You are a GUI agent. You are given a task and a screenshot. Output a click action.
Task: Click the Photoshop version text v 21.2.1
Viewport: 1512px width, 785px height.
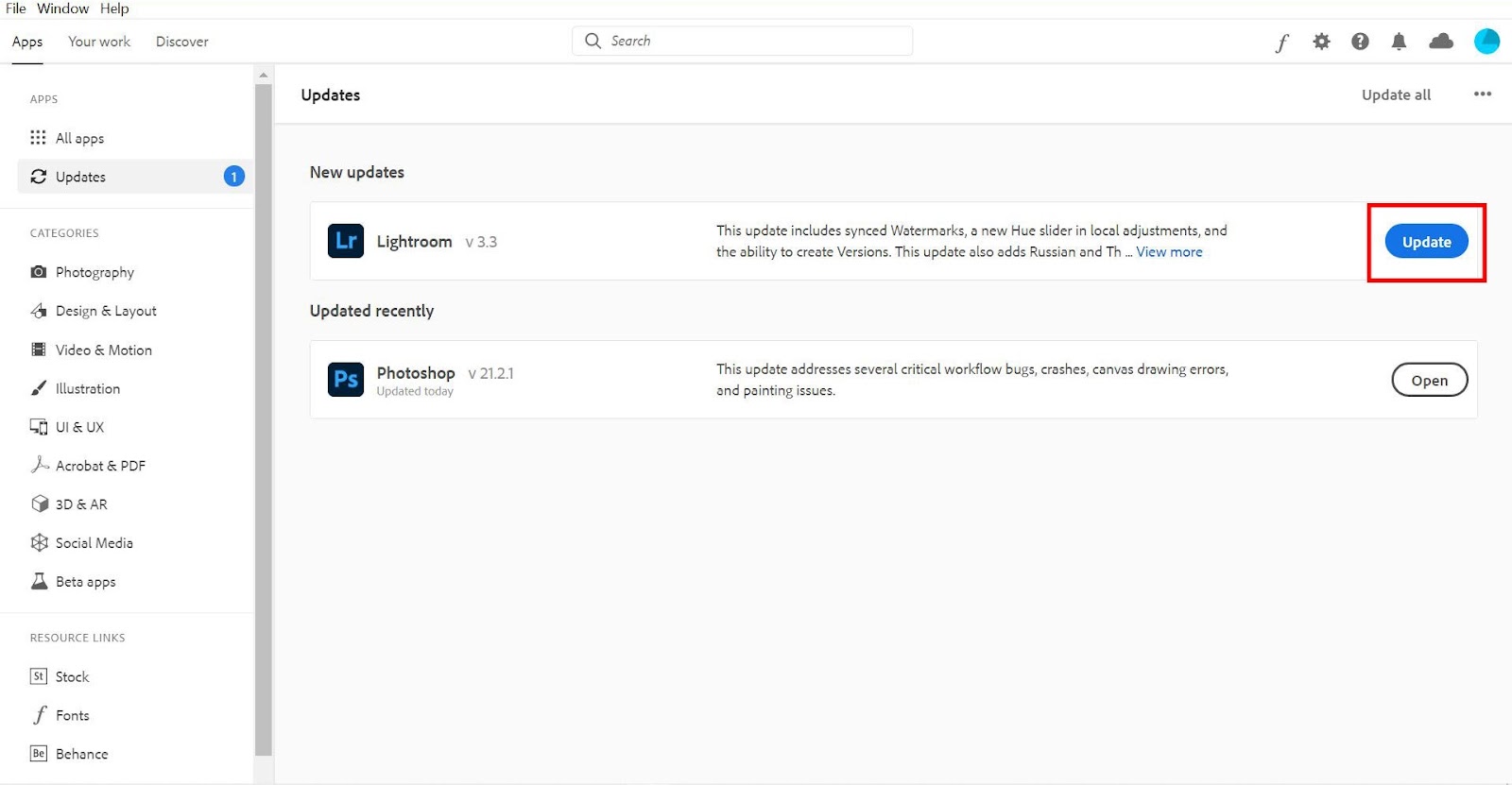(x=490, y=373)
